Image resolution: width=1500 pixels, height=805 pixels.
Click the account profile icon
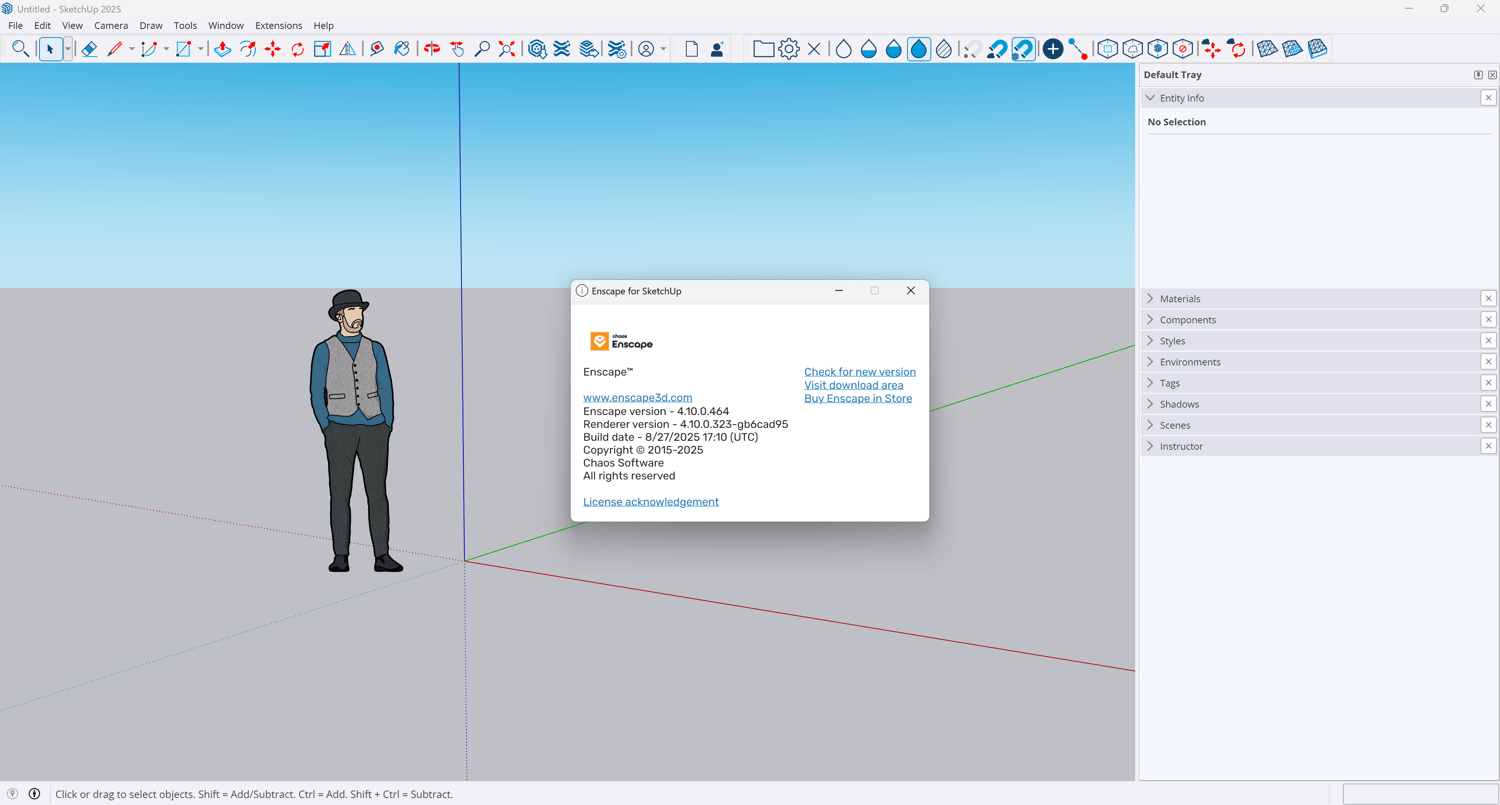646,49
